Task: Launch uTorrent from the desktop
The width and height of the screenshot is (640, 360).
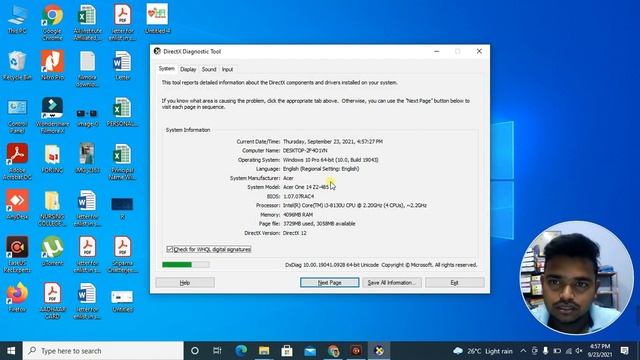Action: coord(52,251)
